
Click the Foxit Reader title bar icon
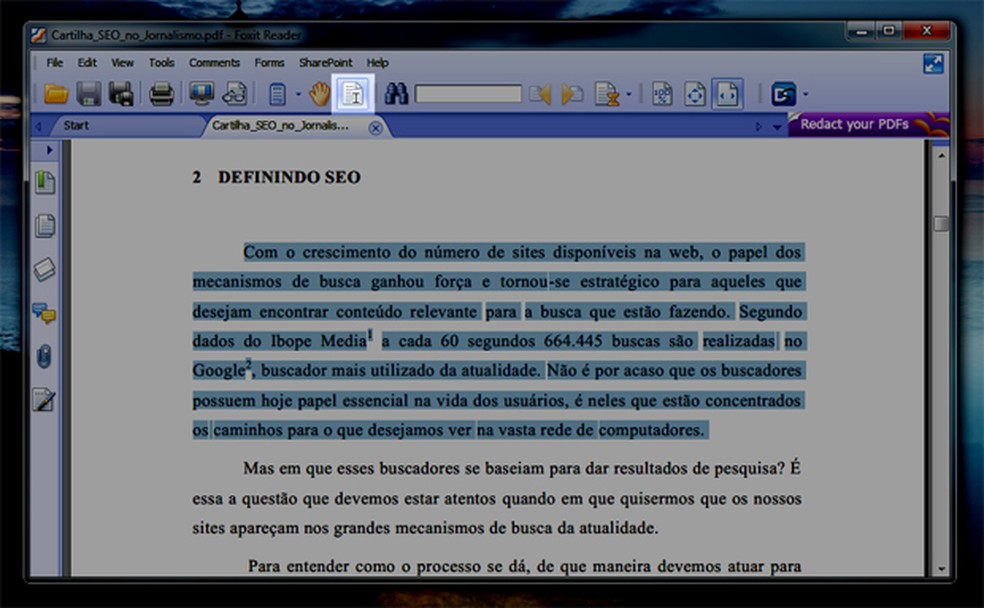[39, 35]
